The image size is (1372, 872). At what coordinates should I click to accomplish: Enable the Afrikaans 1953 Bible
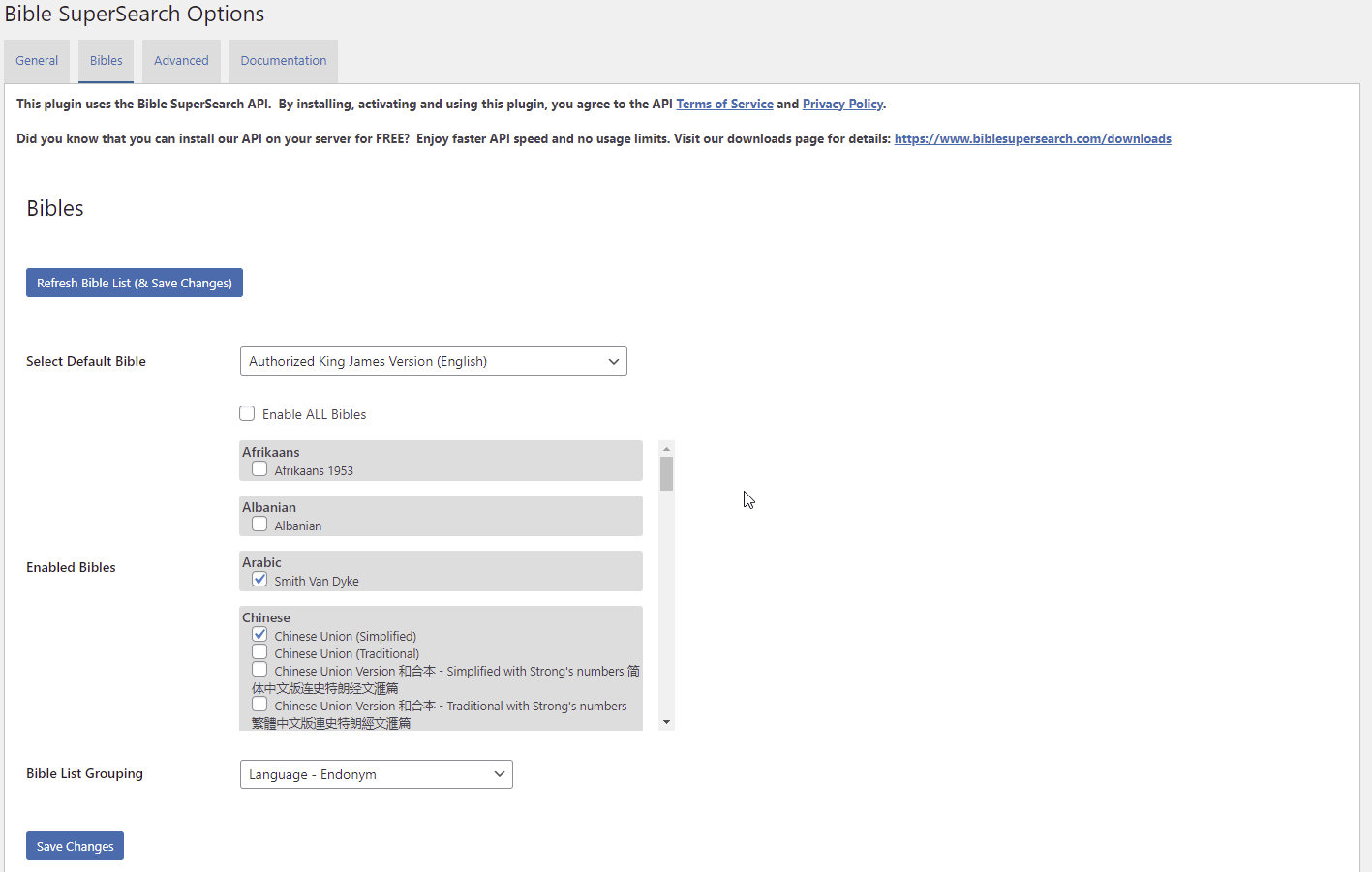tap(259, 468)
